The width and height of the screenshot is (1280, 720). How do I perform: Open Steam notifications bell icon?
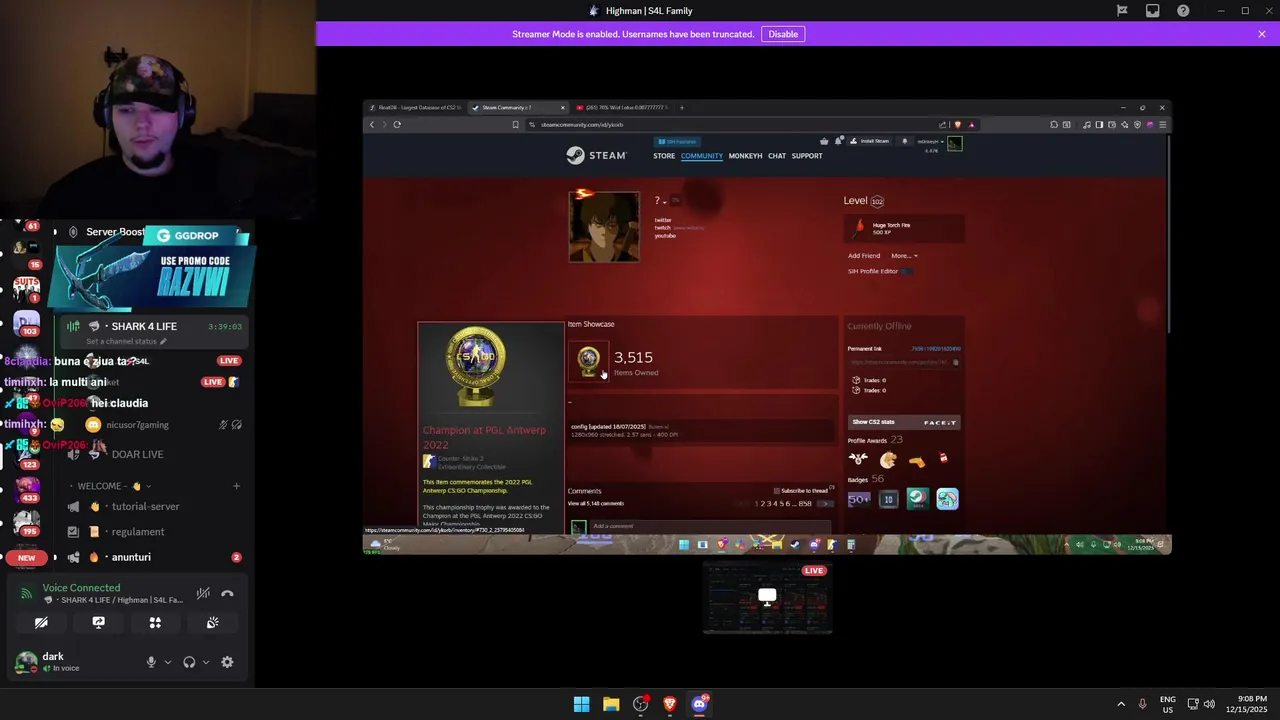tap(905, 141)
